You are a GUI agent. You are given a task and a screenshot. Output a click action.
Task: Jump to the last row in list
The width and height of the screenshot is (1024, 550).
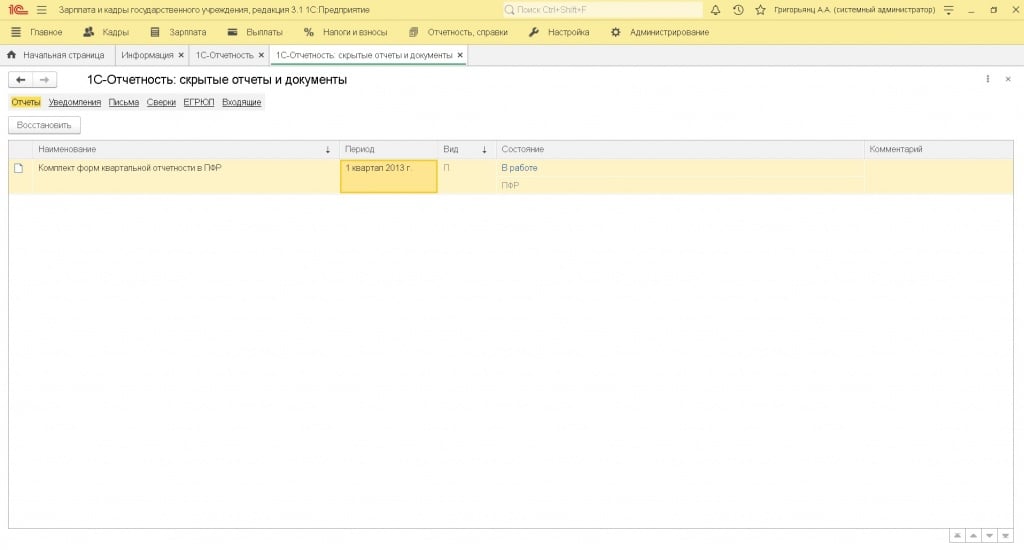coord(1005,536)
